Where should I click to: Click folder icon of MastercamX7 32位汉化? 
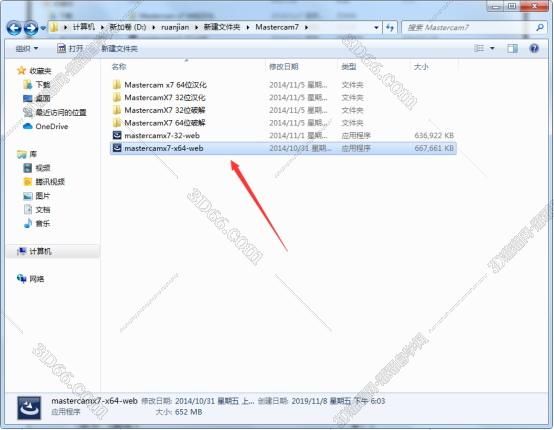[117, 98]
